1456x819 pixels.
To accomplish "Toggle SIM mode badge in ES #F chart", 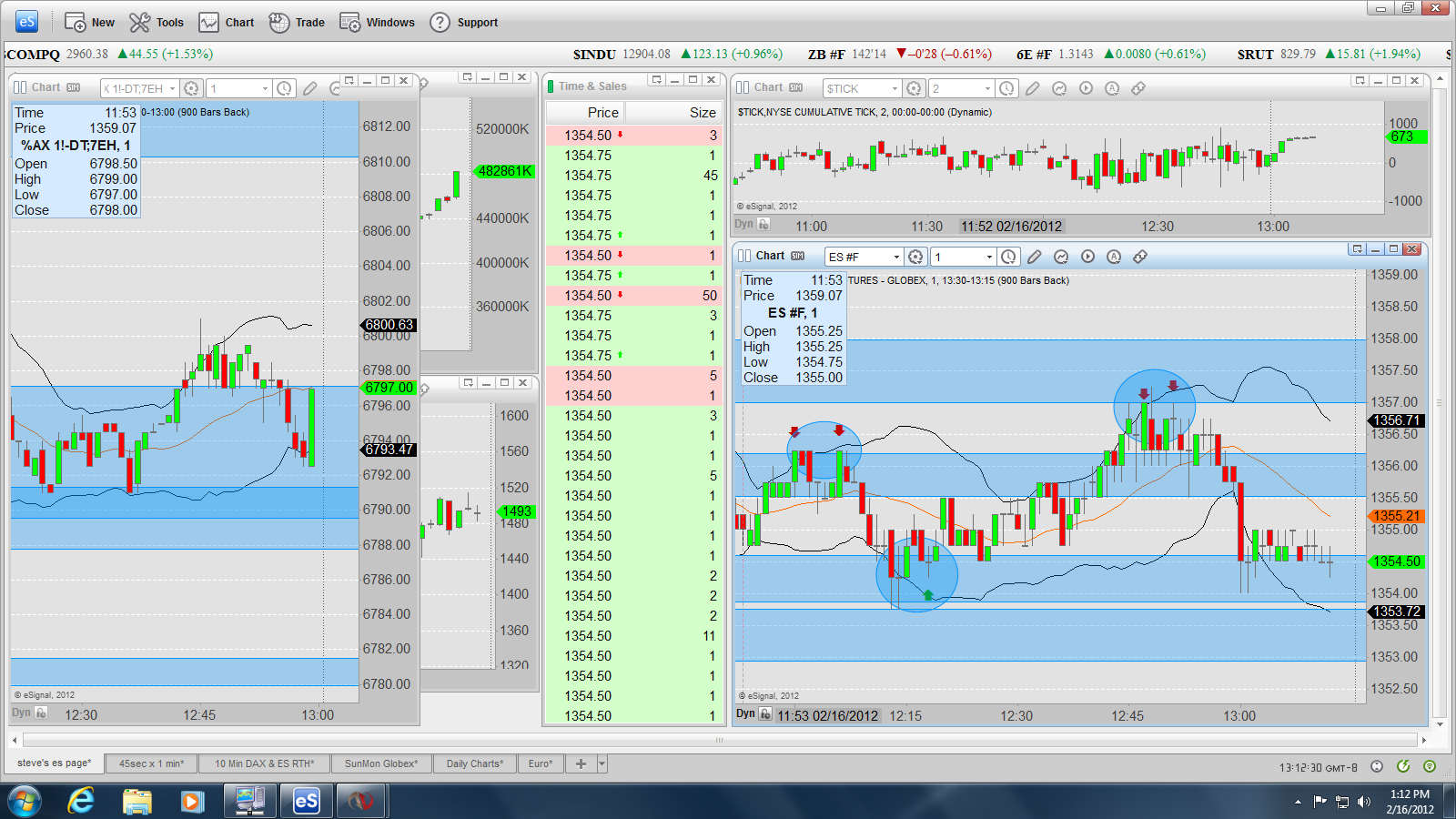I will 798,256.
